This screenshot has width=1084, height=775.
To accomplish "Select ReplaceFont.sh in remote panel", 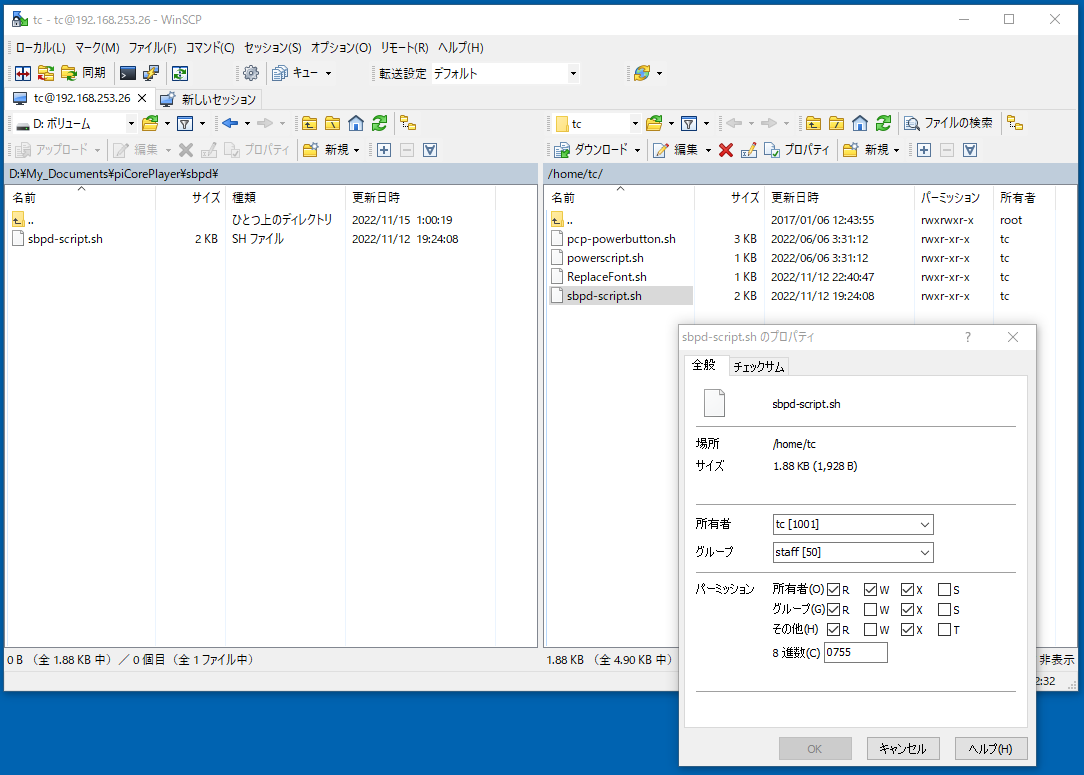I will (x=606, y=277).
